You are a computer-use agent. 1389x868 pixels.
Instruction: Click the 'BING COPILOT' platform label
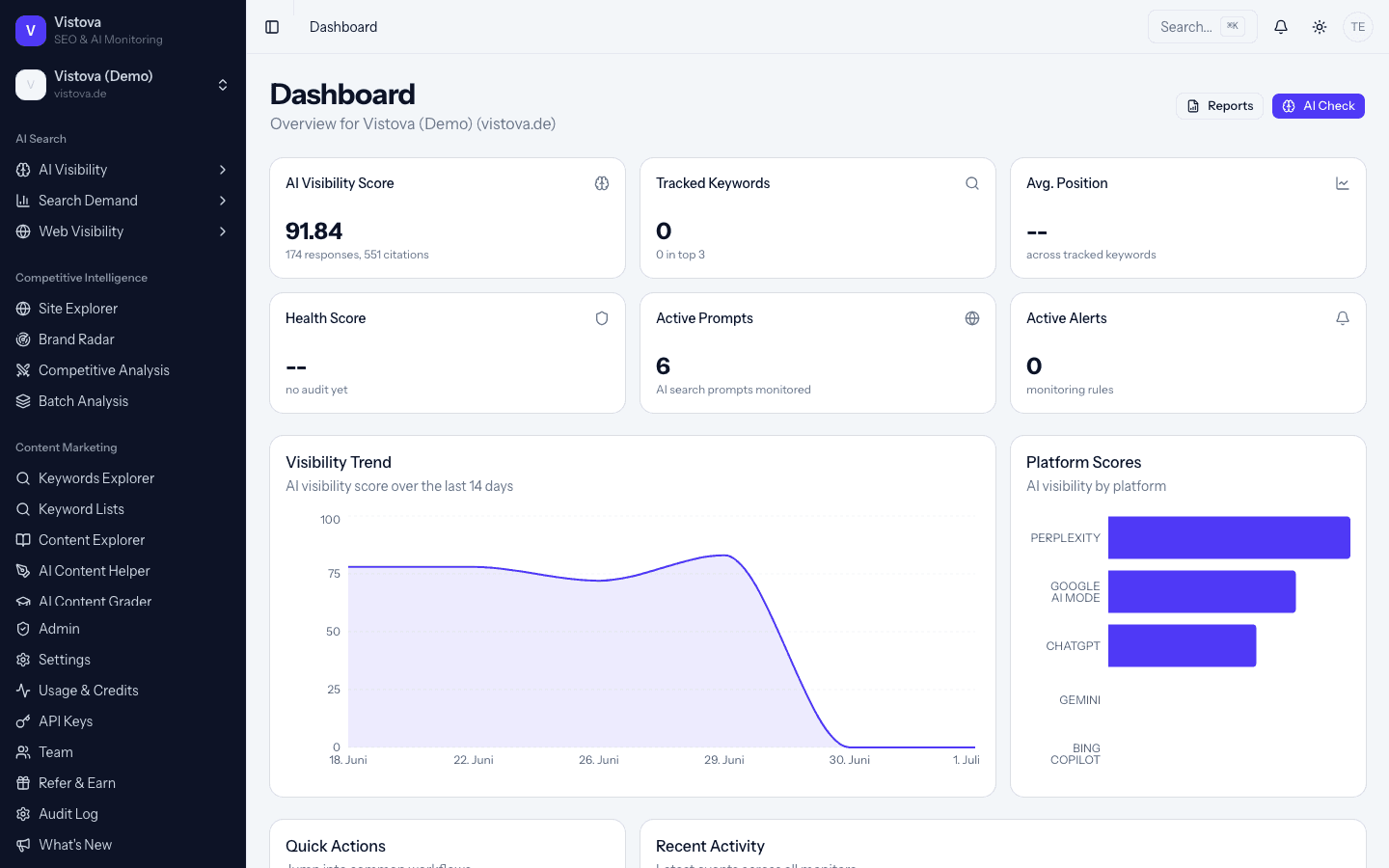1076,754
